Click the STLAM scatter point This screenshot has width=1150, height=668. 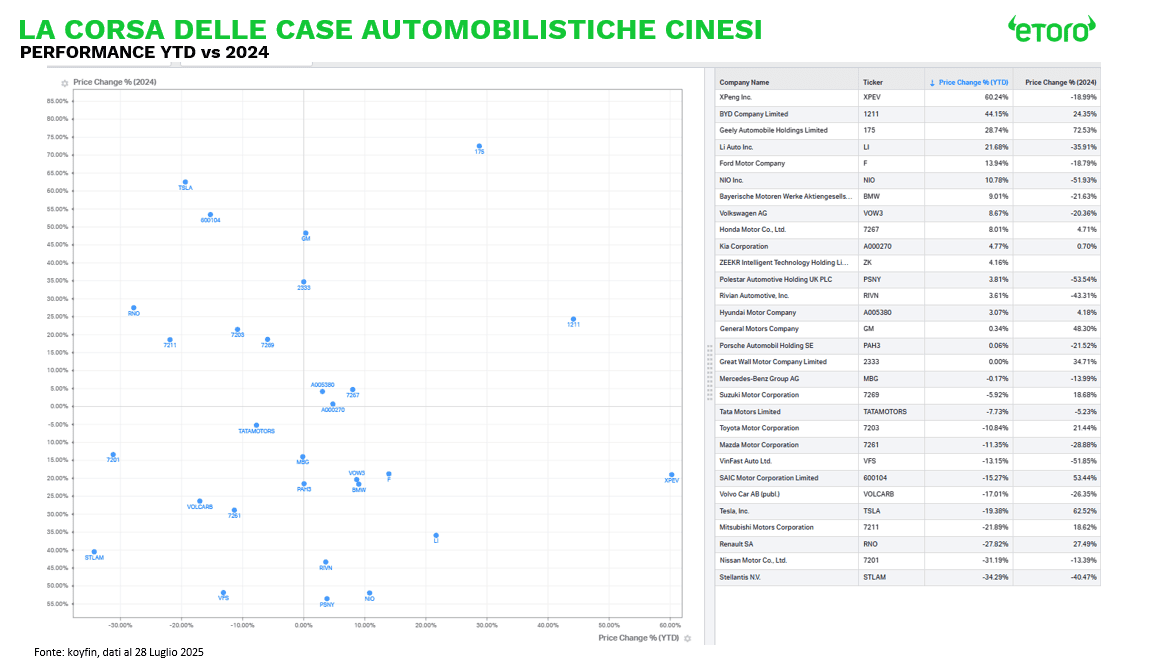(x=94, y=552)
